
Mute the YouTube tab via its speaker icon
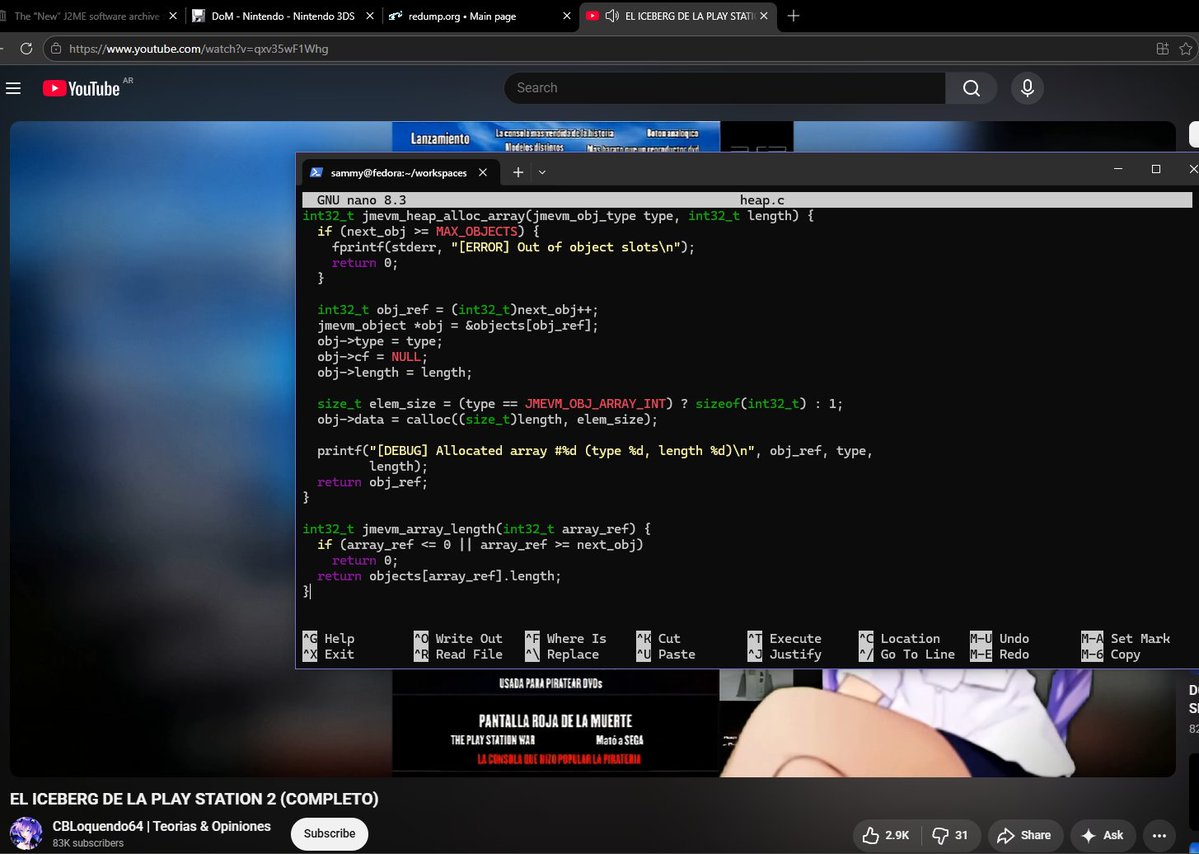point(612,16)
